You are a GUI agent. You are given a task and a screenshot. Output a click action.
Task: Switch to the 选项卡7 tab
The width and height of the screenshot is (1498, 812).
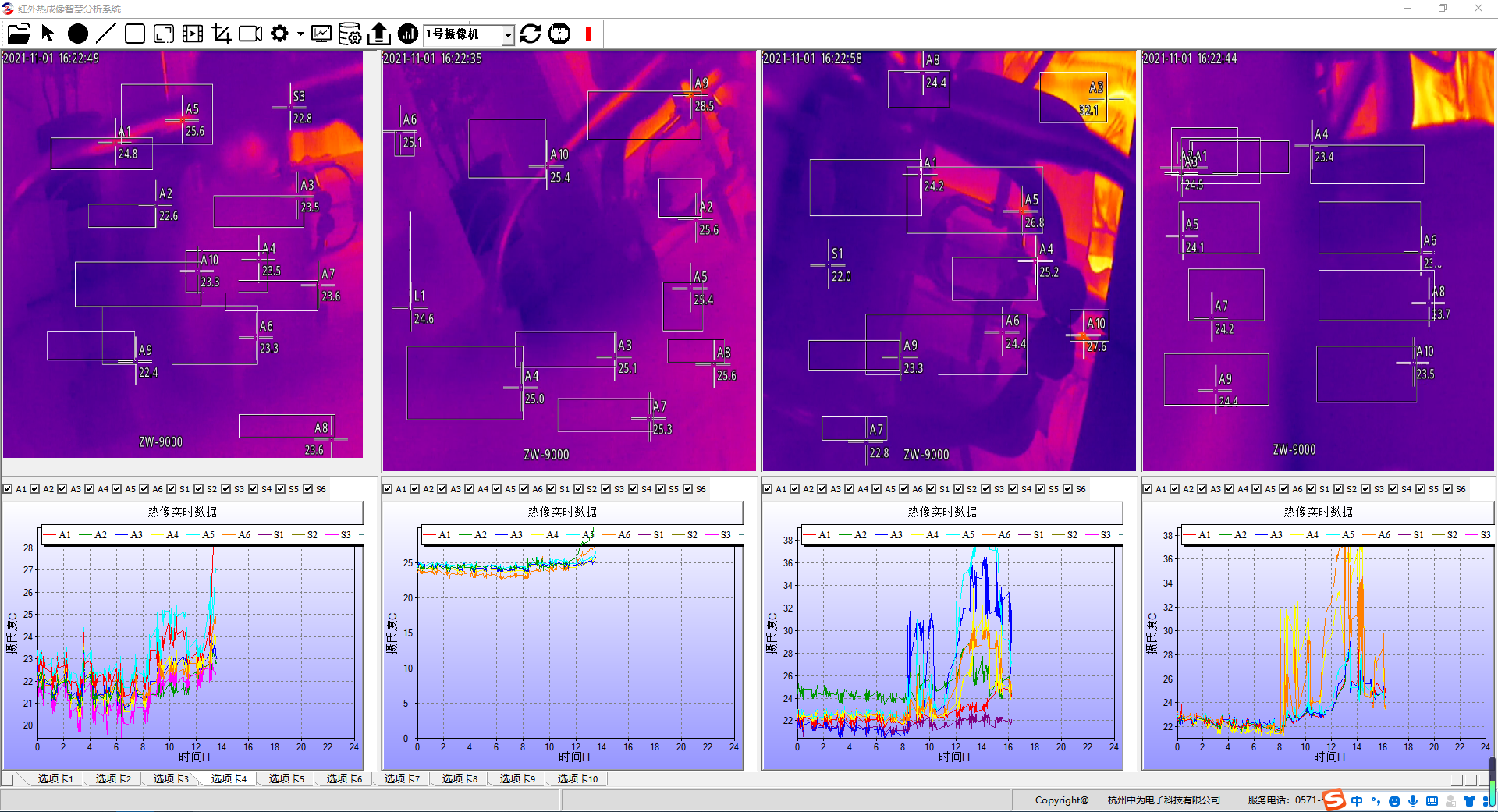click(x=402, y=778)
